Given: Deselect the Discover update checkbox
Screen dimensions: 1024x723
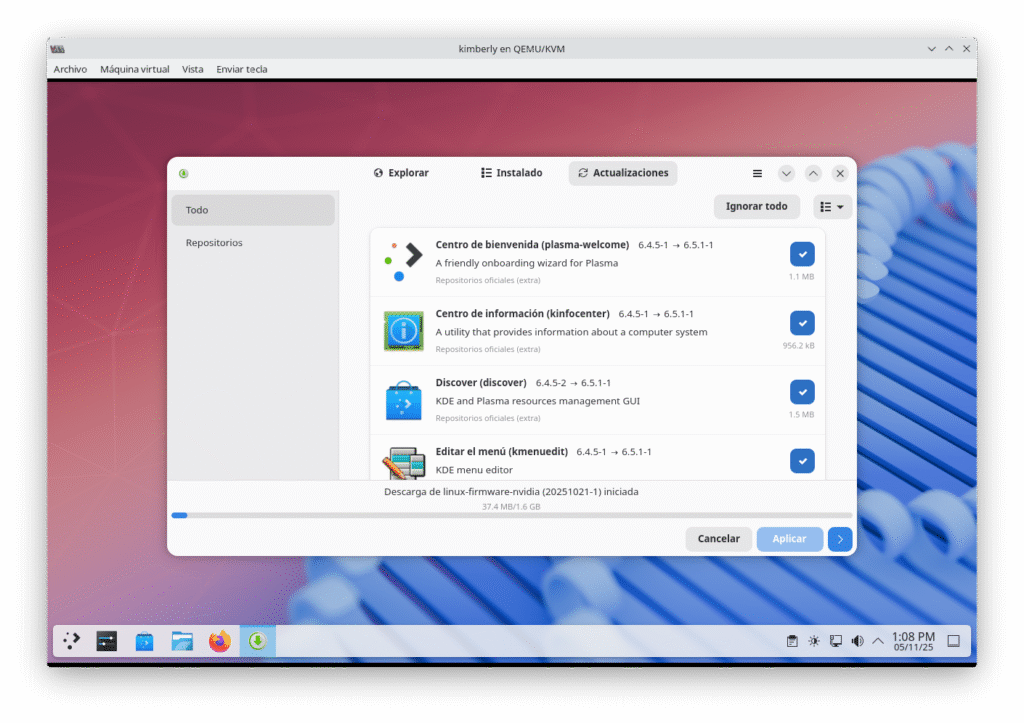Looking at the screenshot, I should (x=802, y=392).
